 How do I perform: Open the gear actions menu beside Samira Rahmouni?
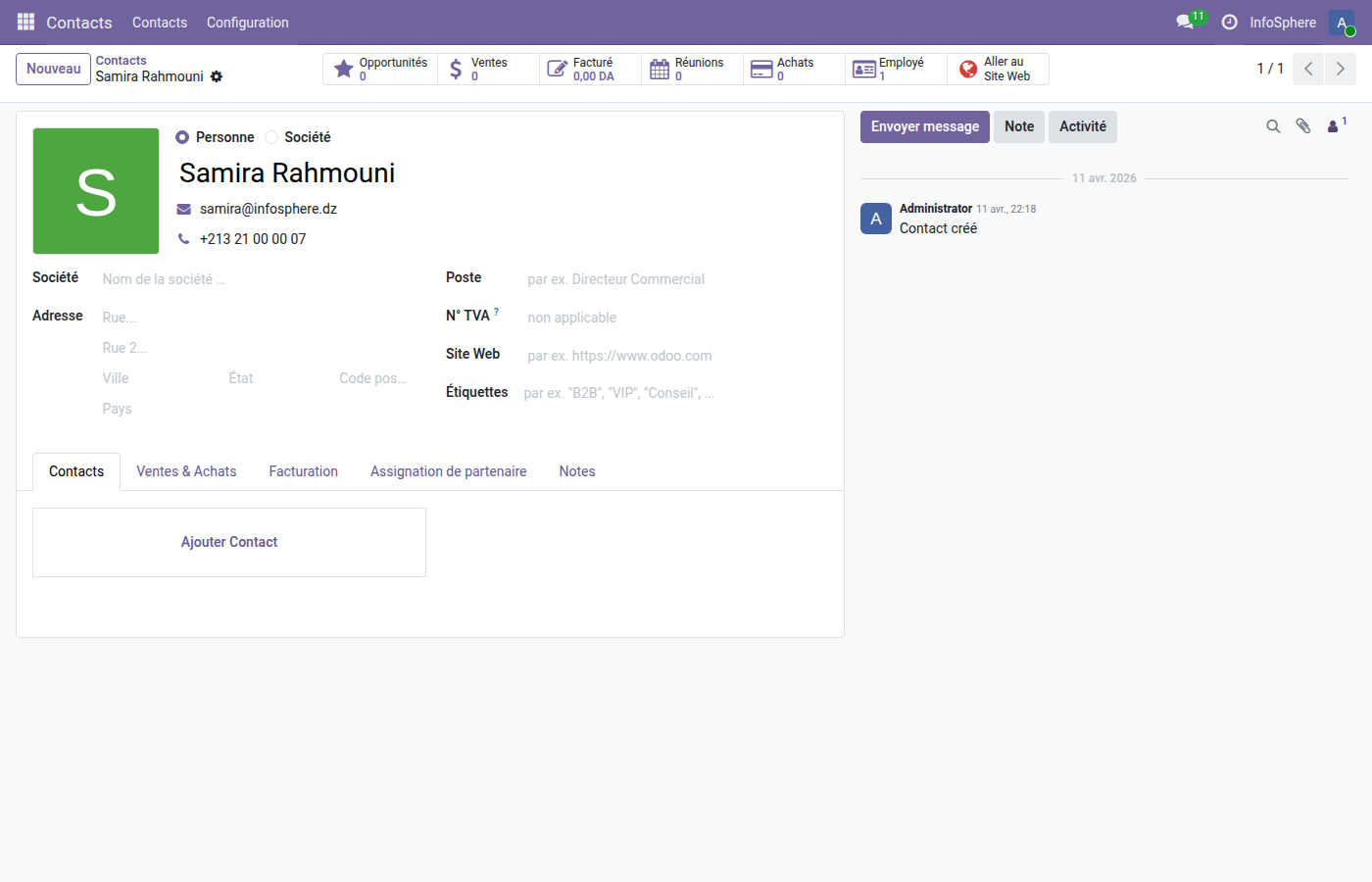[217, 76]
